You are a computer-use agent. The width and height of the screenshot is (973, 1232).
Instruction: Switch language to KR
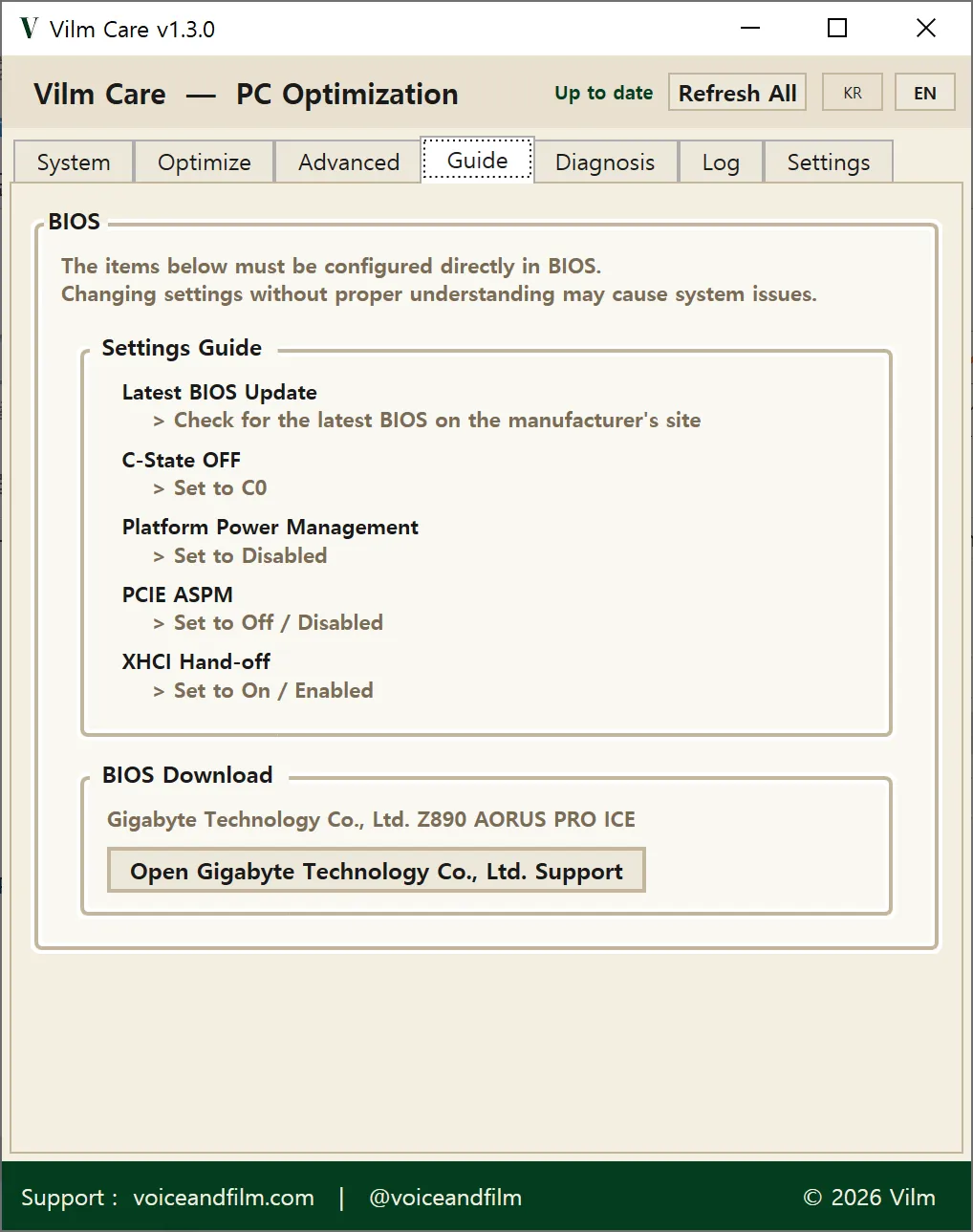[853, 93]
